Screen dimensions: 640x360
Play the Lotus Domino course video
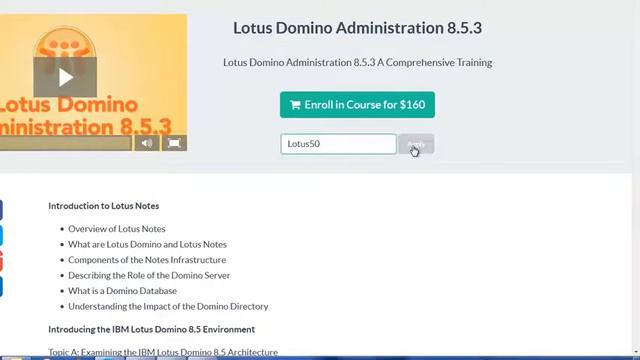point(65,77)
